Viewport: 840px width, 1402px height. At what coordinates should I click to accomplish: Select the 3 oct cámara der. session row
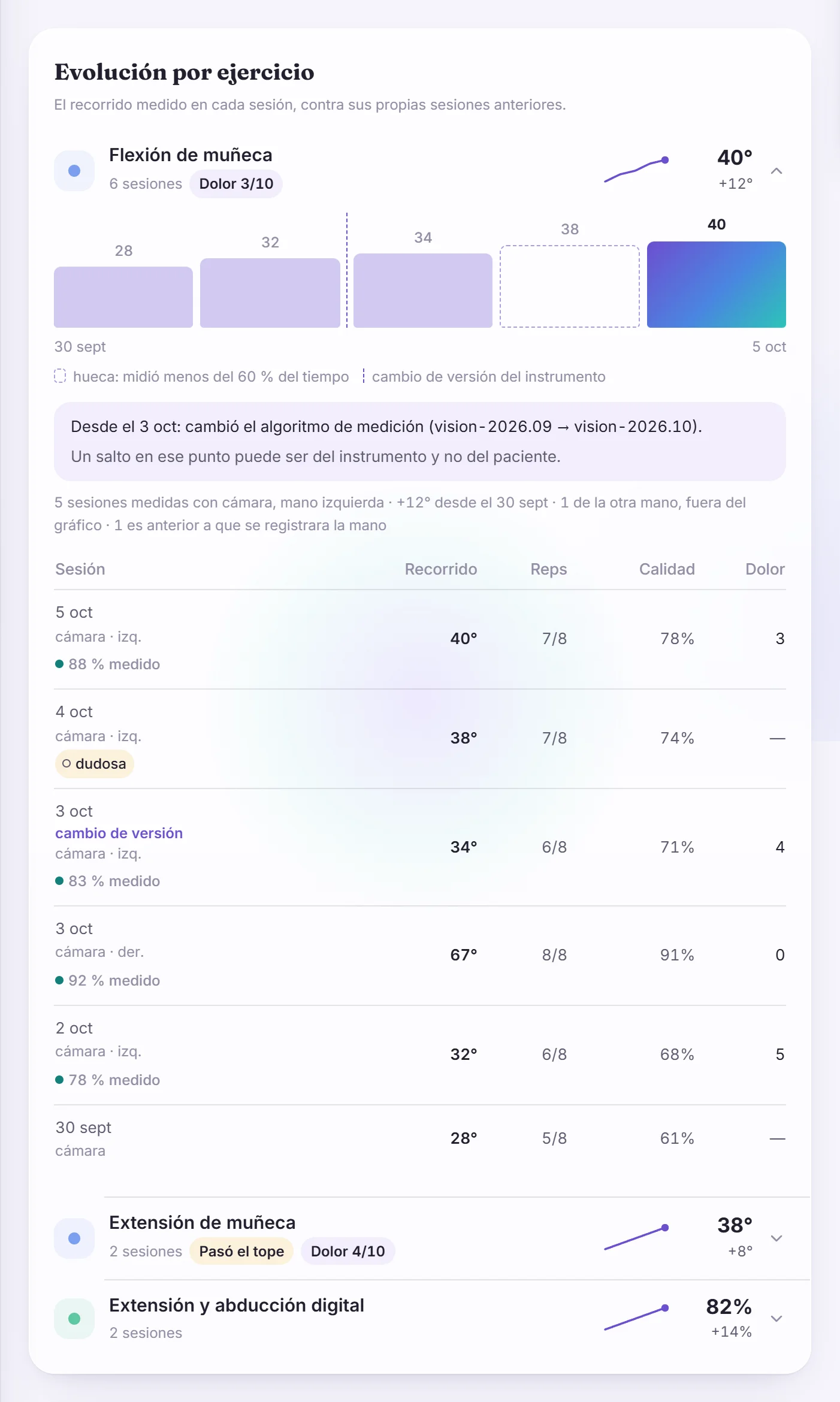click(420, 956)
